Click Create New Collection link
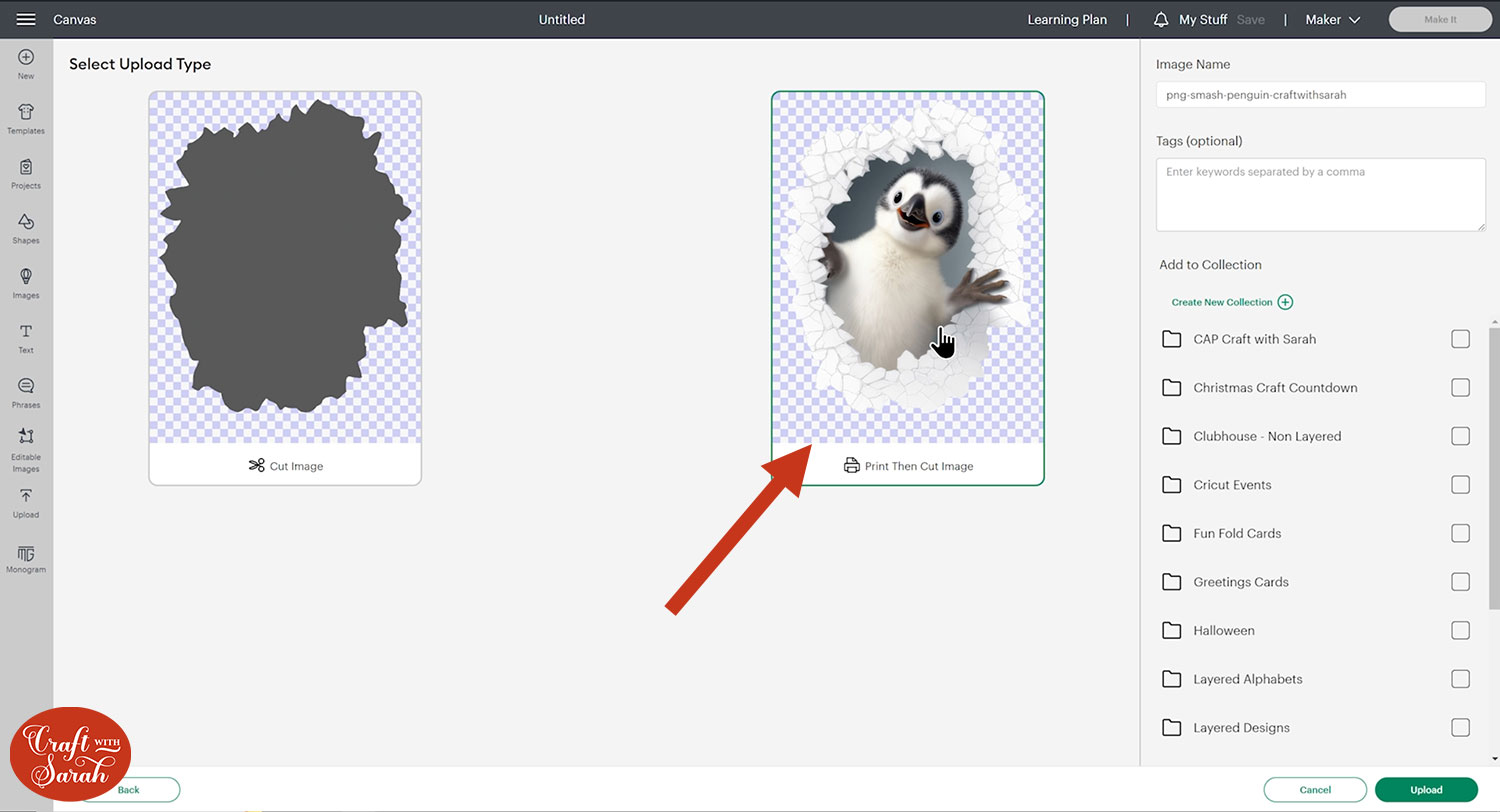 click(1222, 302)
